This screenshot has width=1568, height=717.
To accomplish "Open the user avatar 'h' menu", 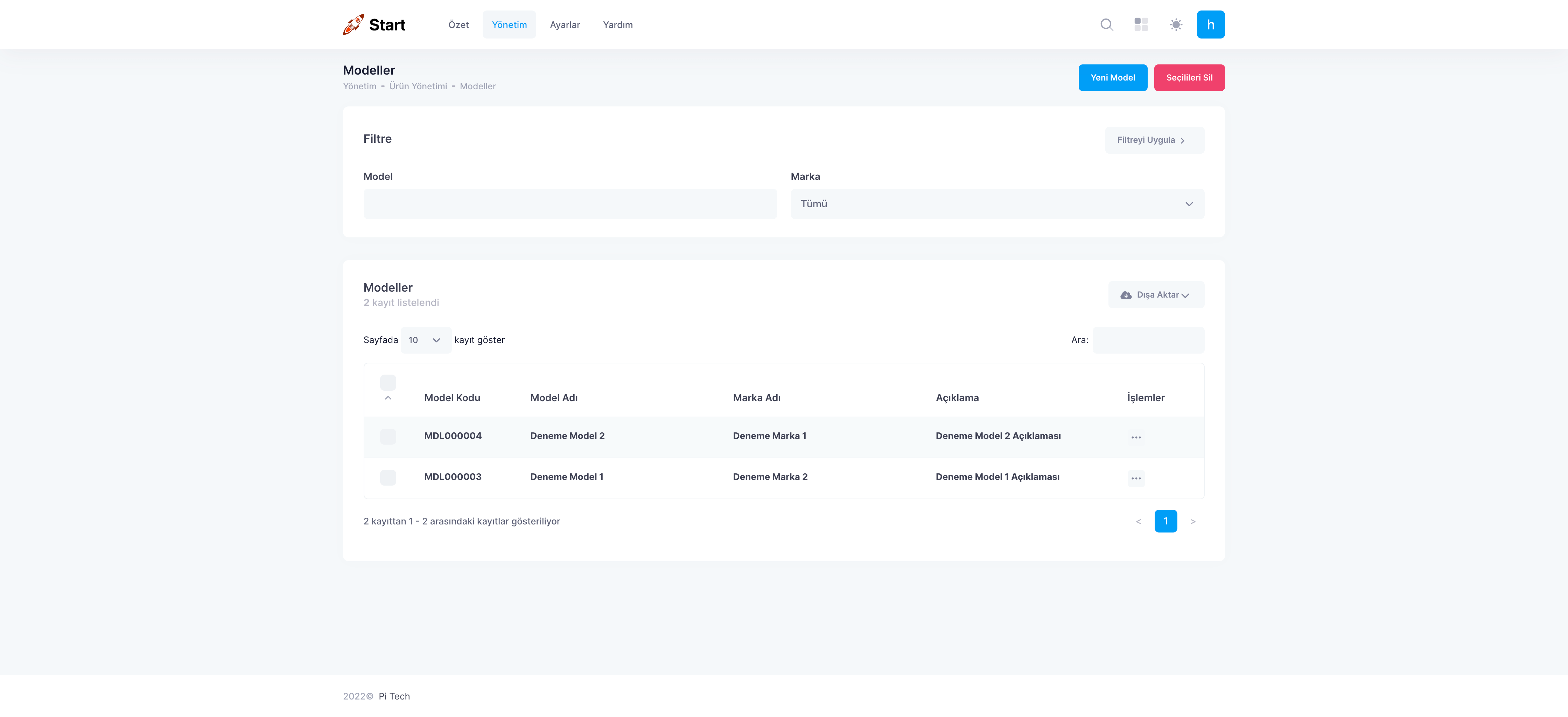I will (1210, 25).
